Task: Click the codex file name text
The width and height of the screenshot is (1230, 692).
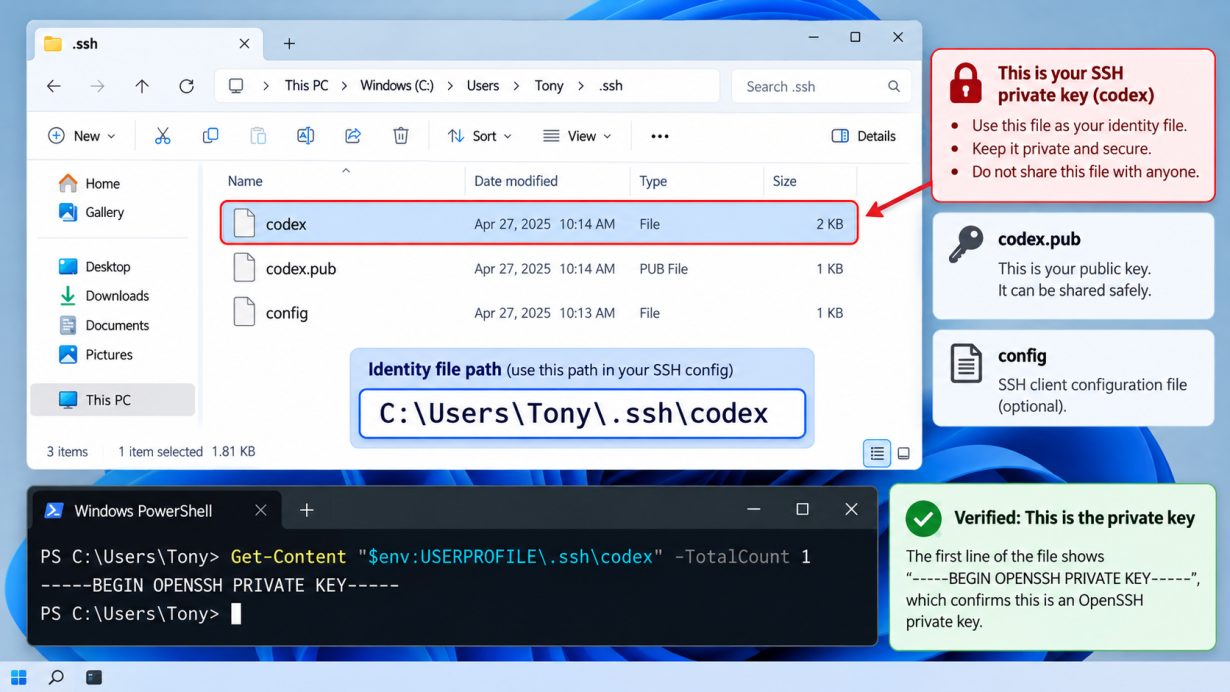Action: pyautogui.click(x=286, y=225)
